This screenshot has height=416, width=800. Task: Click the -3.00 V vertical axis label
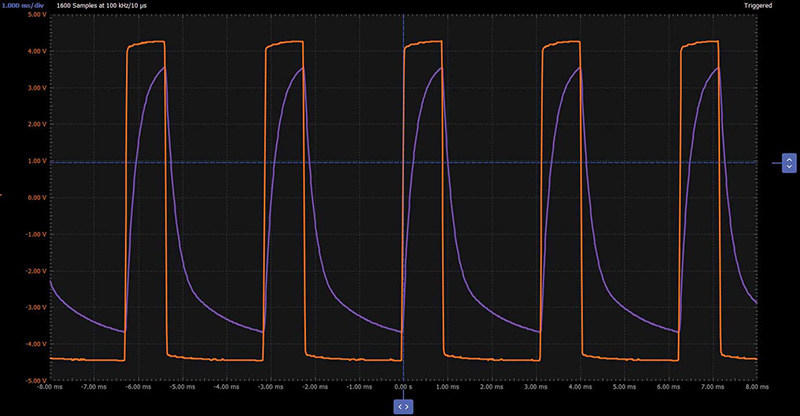coord(36,307)
